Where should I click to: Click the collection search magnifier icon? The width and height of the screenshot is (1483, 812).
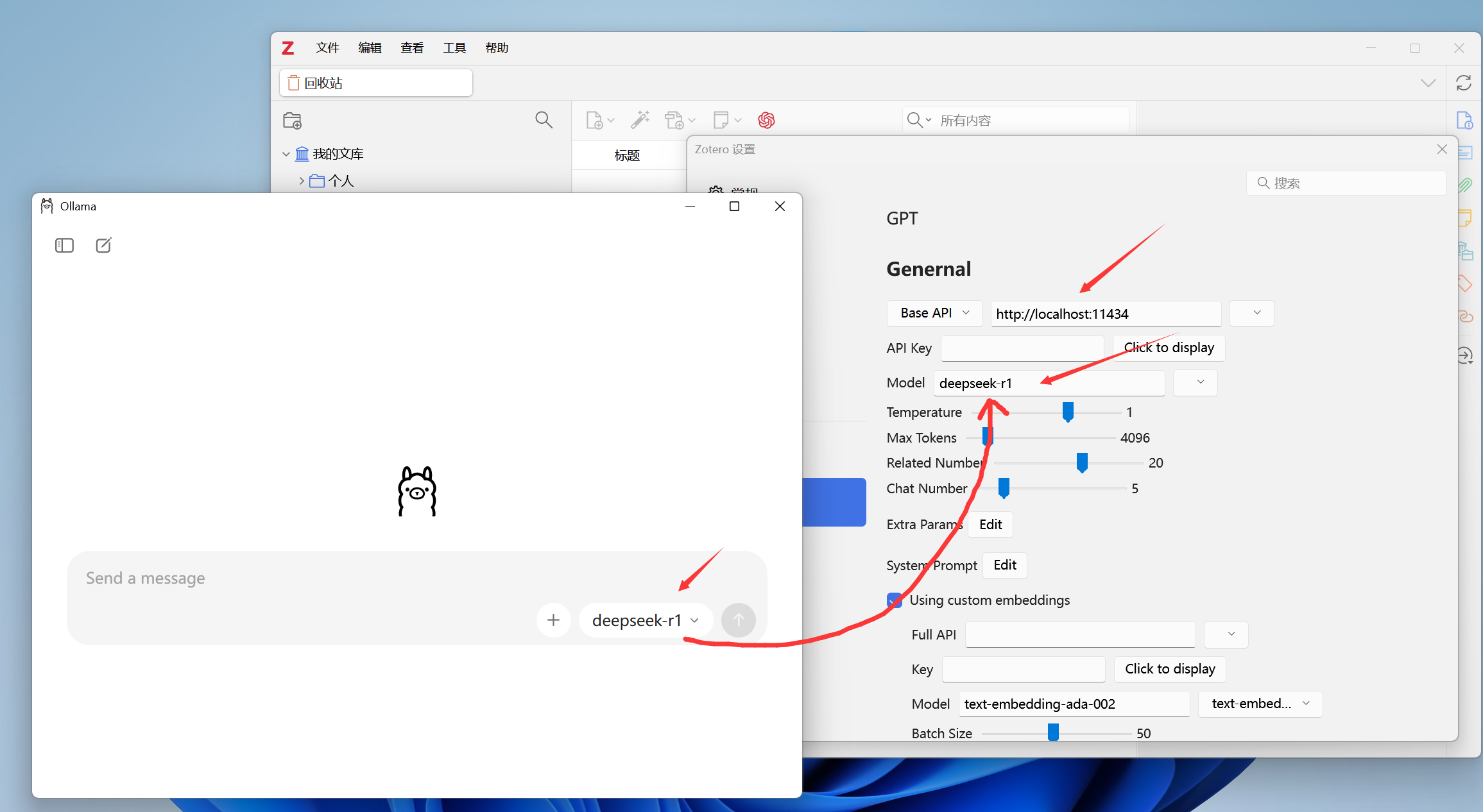click(x=544, y=120)
